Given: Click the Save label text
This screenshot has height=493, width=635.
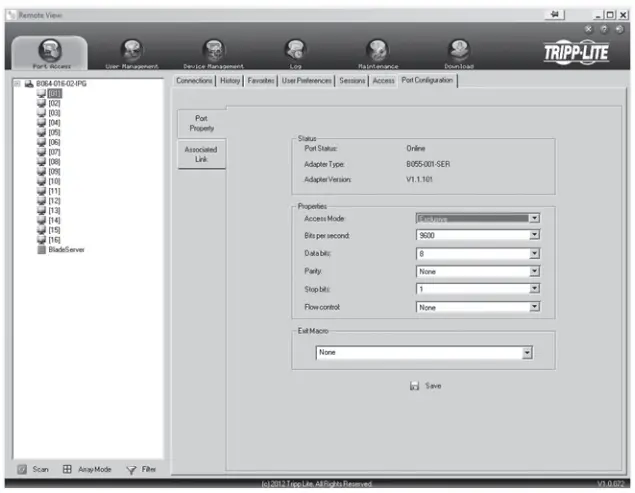Looking at the screenshot, I should pyautogui.click(x=433, y=386).
